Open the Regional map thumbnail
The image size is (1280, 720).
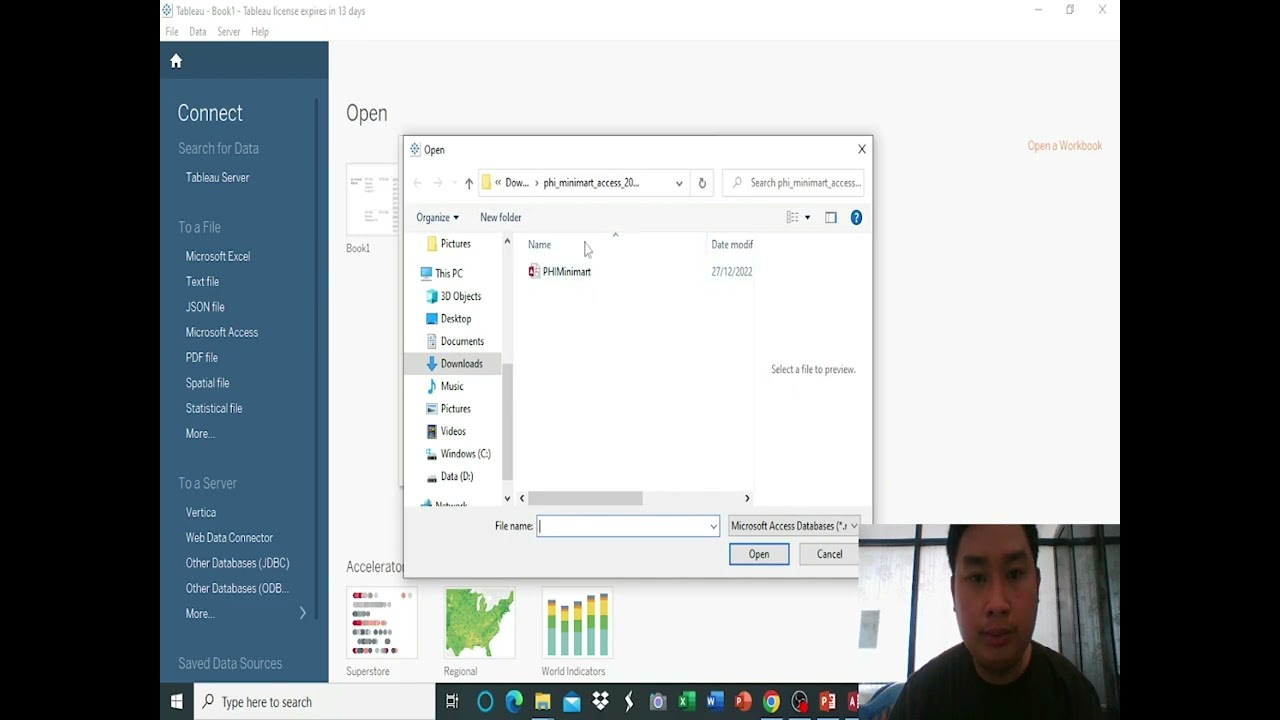(479, 623)
